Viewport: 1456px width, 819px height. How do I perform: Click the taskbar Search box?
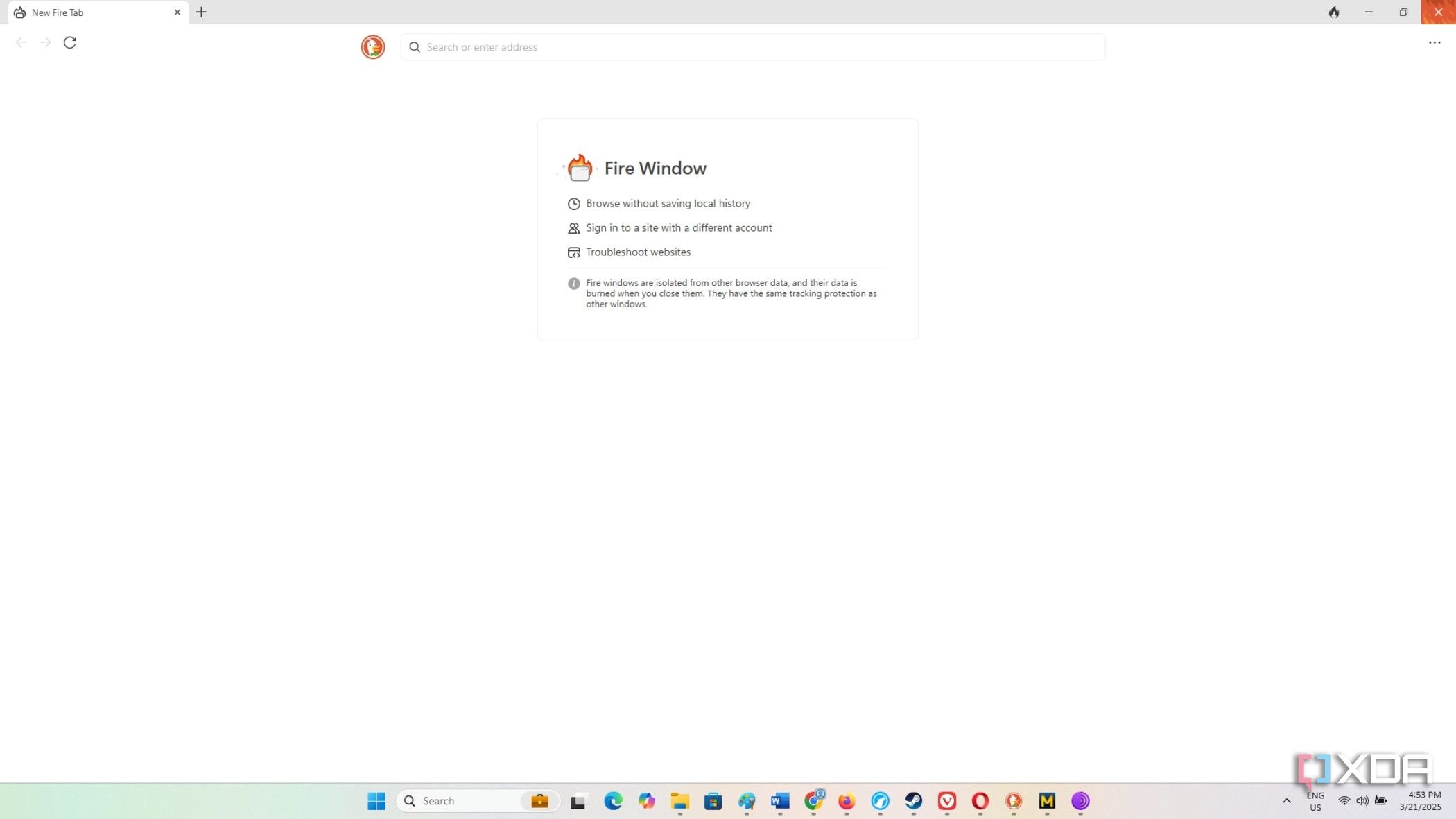coord(478,801)
